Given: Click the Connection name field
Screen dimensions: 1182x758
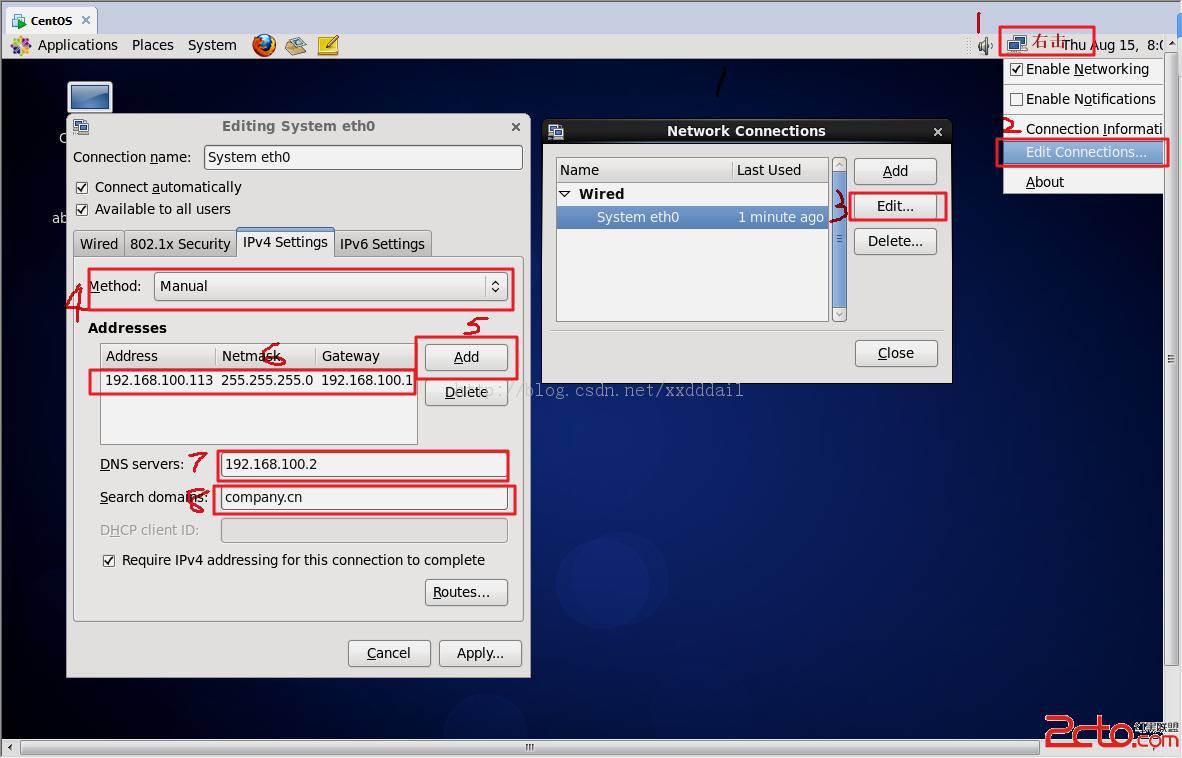Looking at the screenshot, I should click(x=363, y=157).
